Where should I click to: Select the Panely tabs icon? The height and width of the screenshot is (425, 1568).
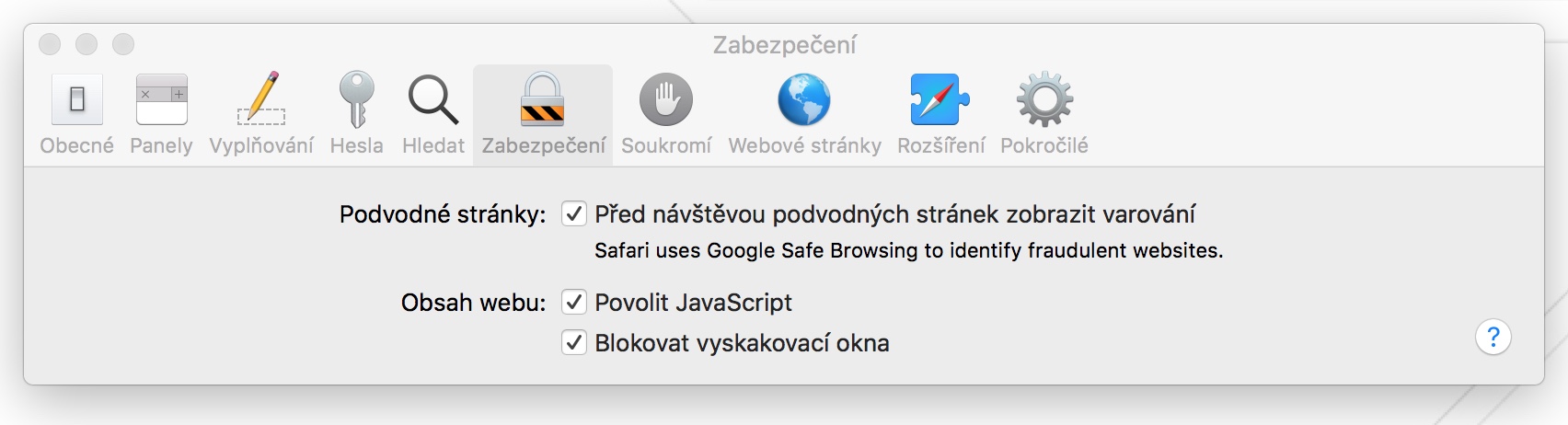pos(161,99)
